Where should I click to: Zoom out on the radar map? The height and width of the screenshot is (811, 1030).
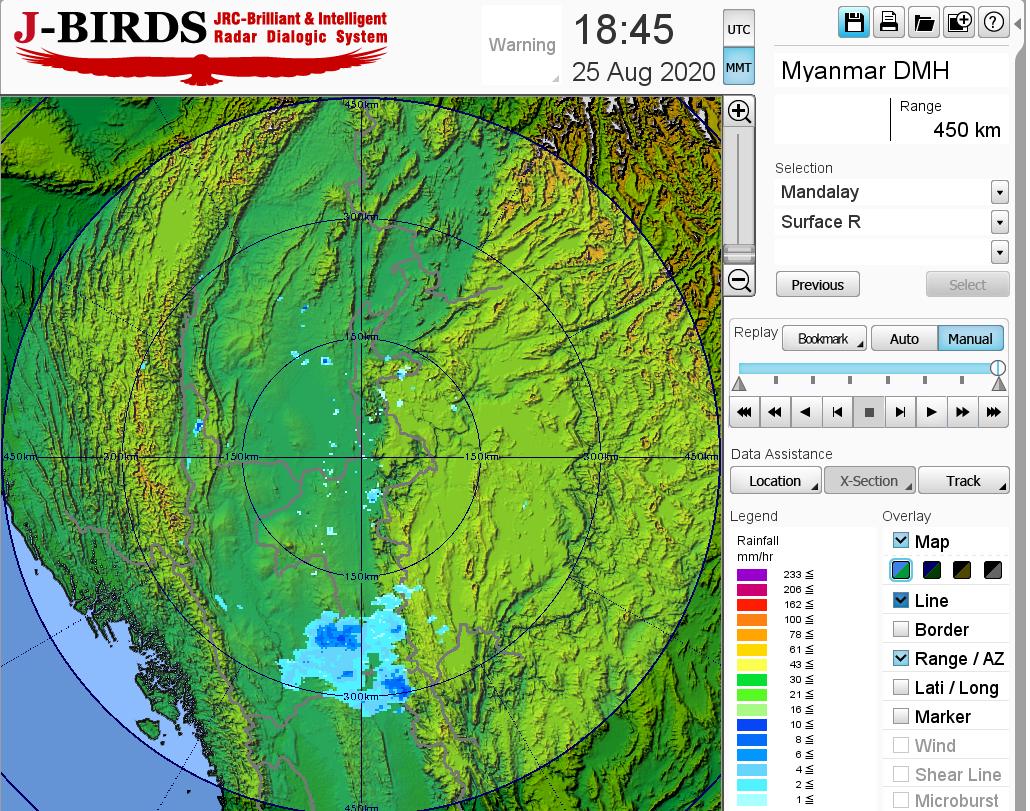(x=739, y=280)
